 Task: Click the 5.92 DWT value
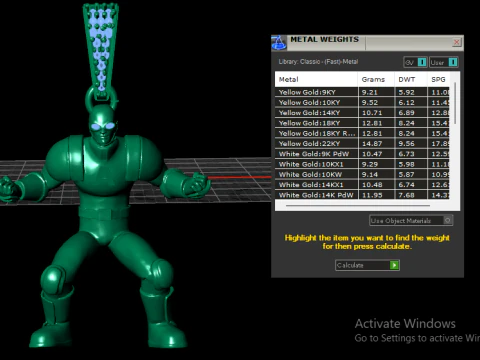point(406,92)
